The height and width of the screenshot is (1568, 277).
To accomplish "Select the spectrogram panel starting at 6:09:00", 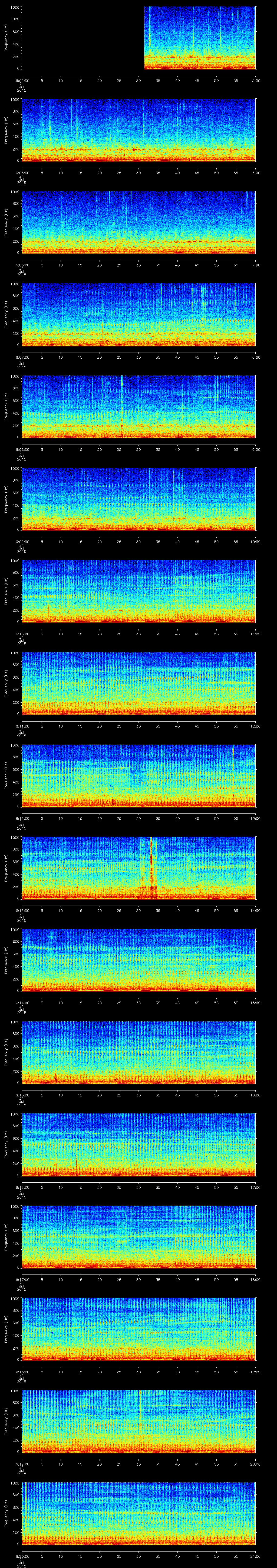I will pyautogui.click(x=138, y=499).
